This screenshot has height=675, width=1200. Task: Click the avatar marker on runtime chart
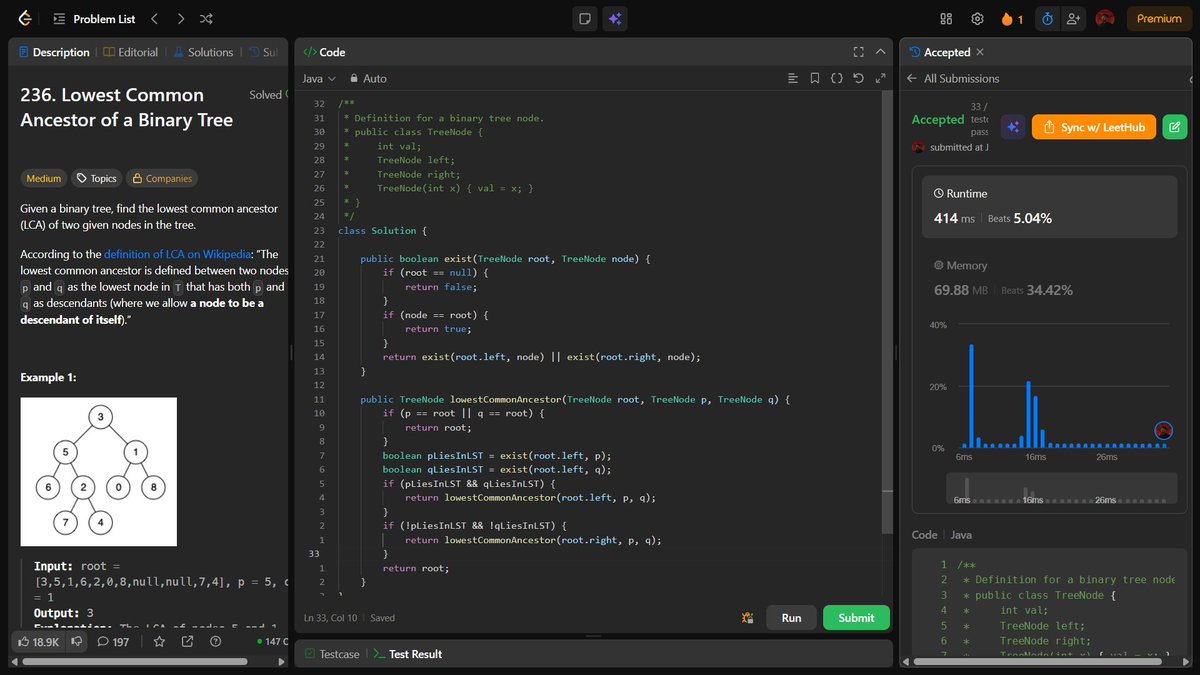click(x=1163, y=430)
